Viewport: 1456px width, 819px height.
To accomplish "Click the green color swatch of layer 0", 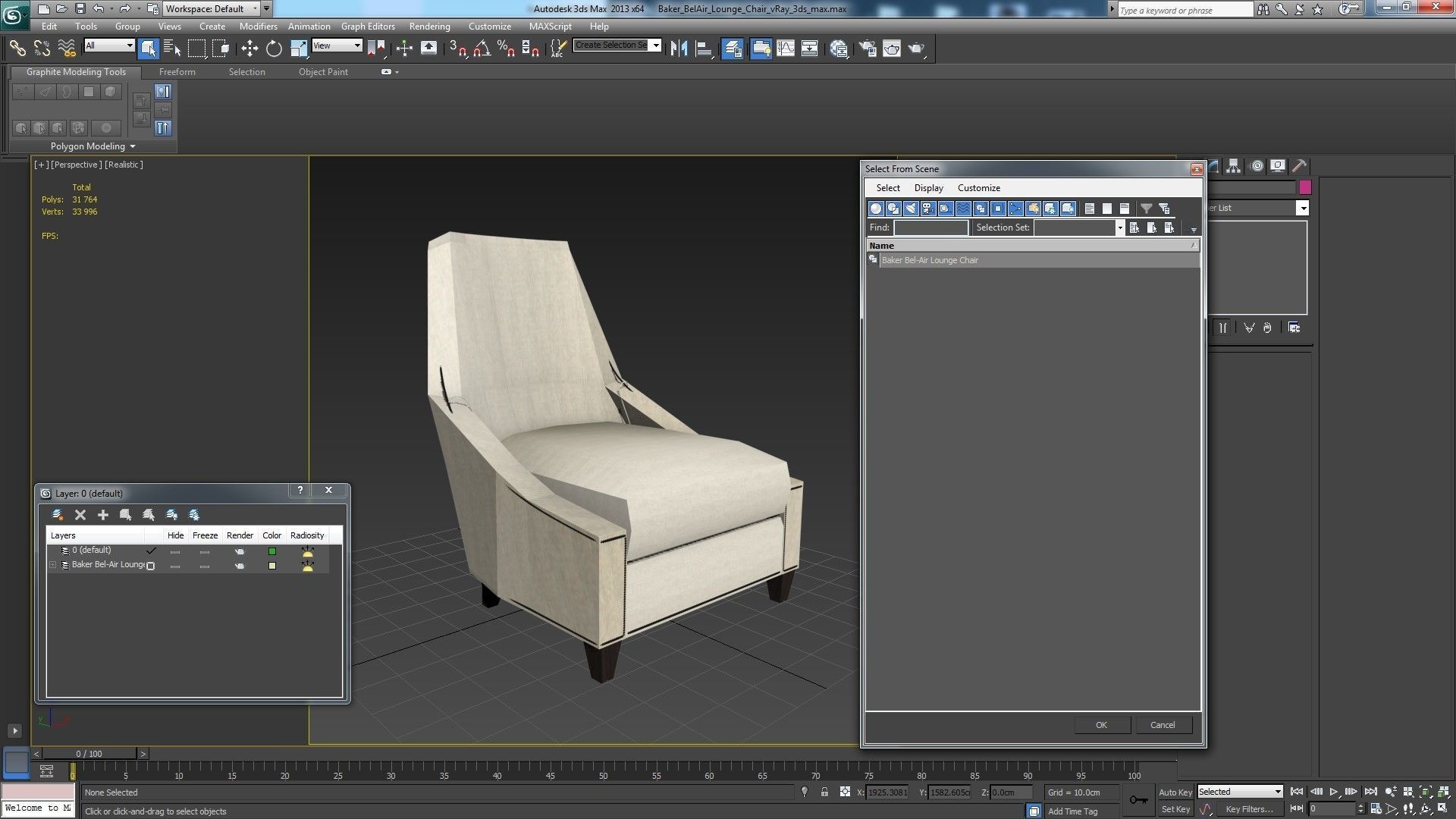I will tap(271, 551).
